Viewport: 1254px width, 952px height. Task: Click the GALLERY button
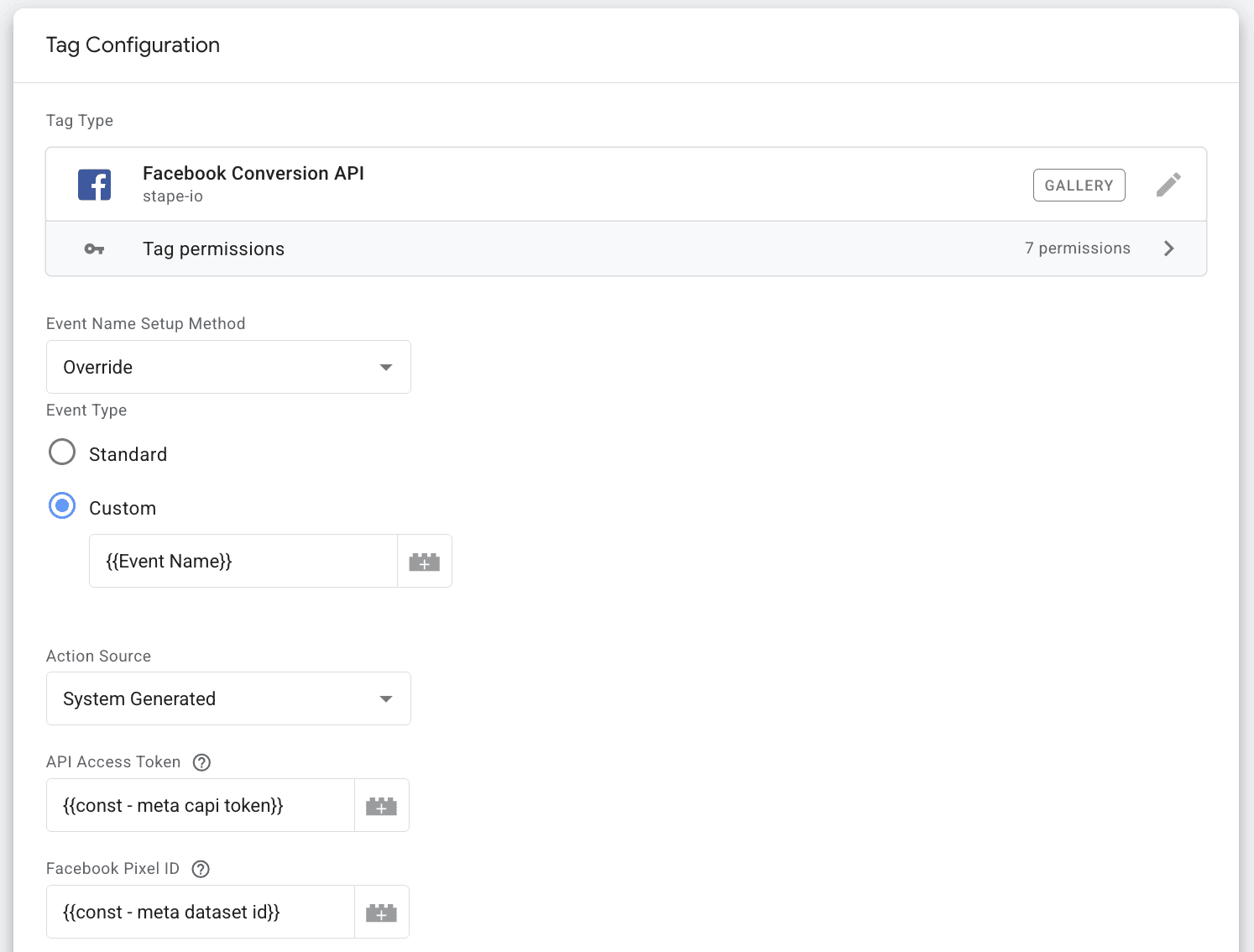1079,185
